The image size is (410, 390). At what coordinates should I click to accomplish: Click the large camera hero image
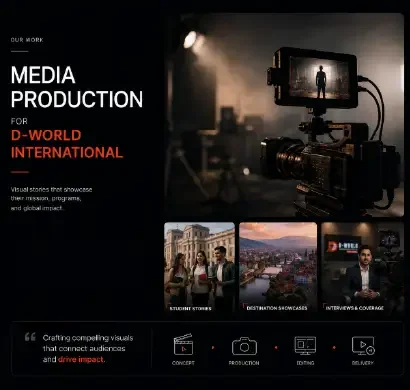click(284, 115)
